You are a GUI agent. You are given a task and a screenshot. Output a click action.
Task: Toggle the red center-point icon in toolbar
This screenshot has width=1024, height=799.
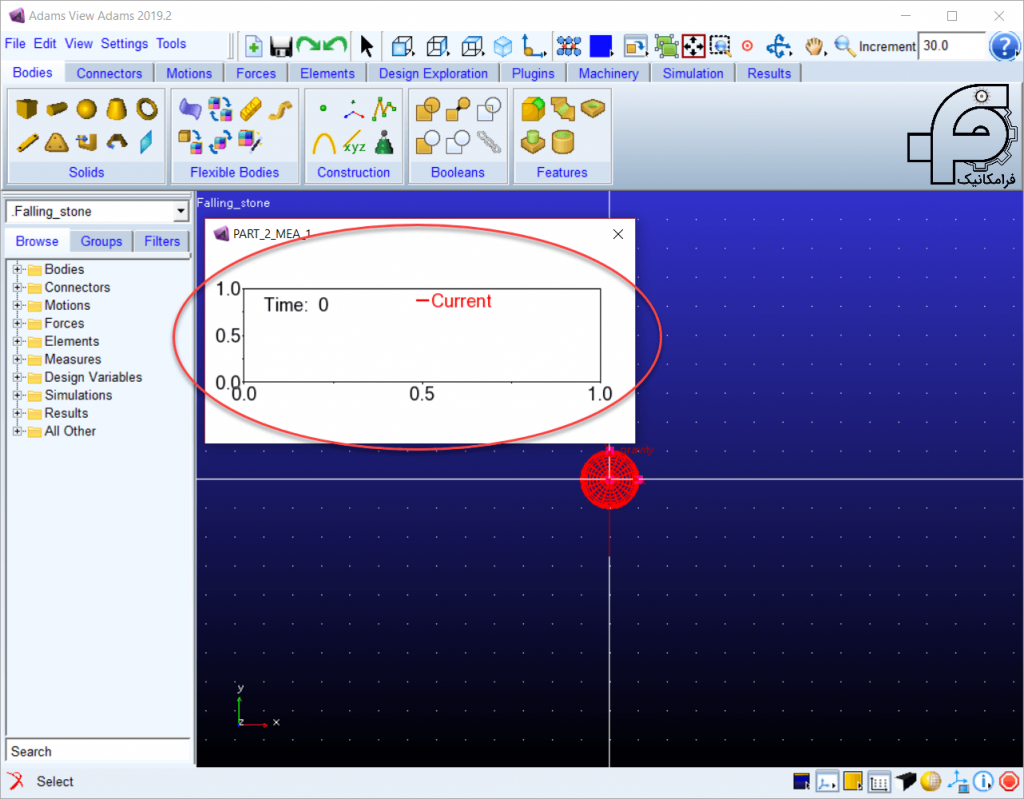pos(747,46)
